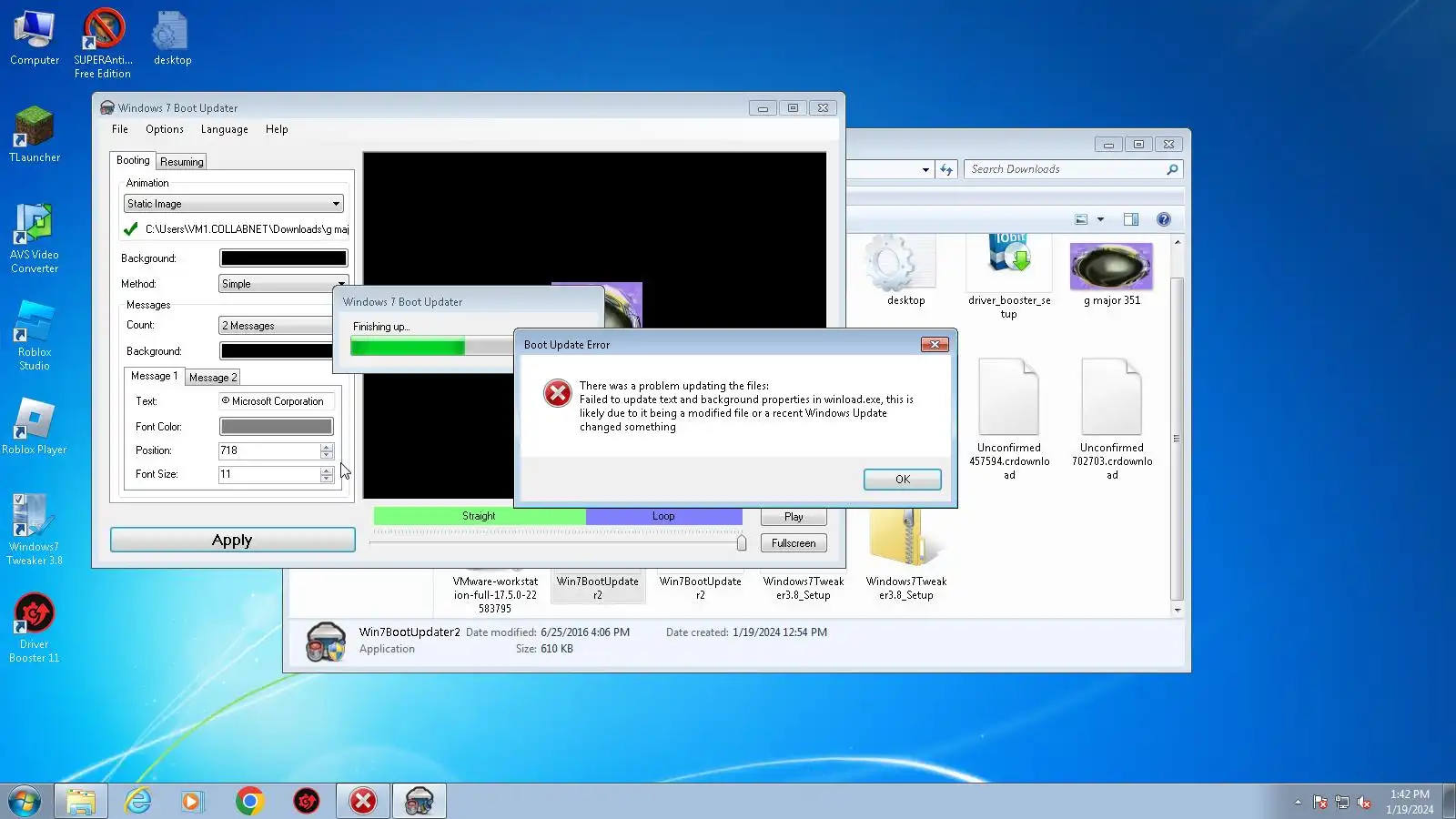This screenshot has height=819, width=1456.
Task: Click the Windows Start orb
Action: (25, 801)
